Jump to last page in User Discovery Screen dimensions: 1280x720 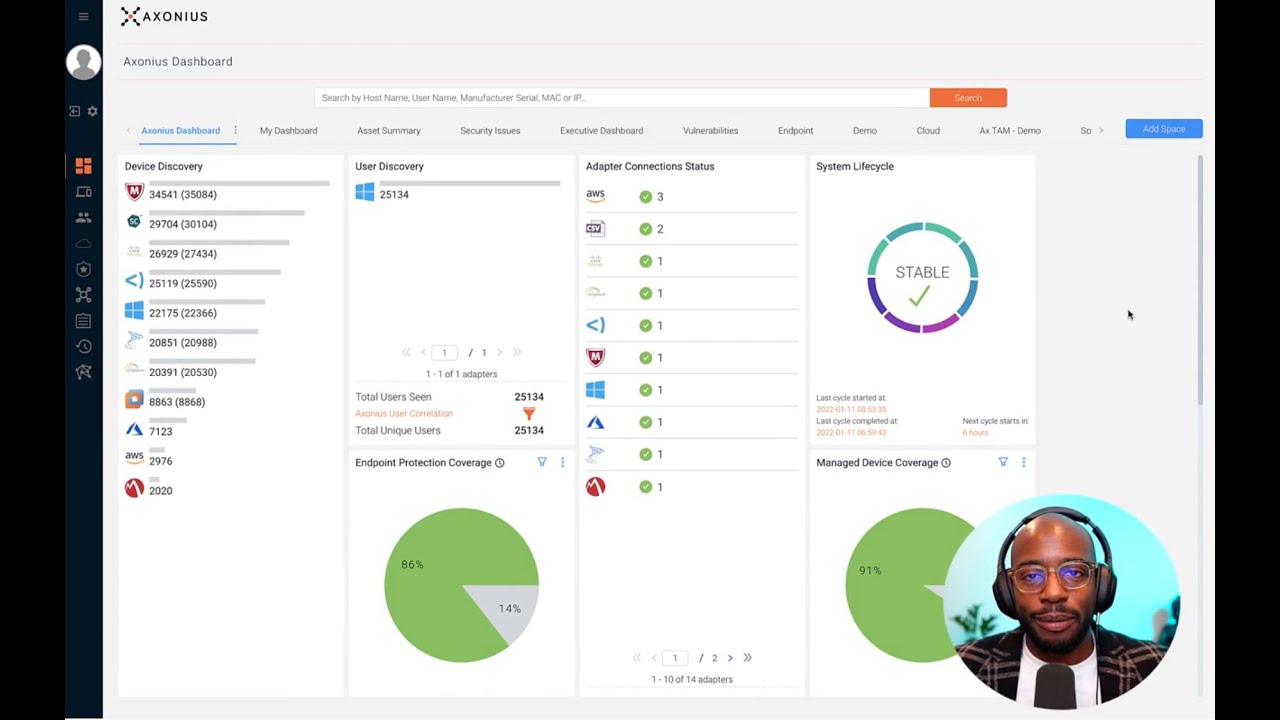pyautogui.click(x=517, y=352)
